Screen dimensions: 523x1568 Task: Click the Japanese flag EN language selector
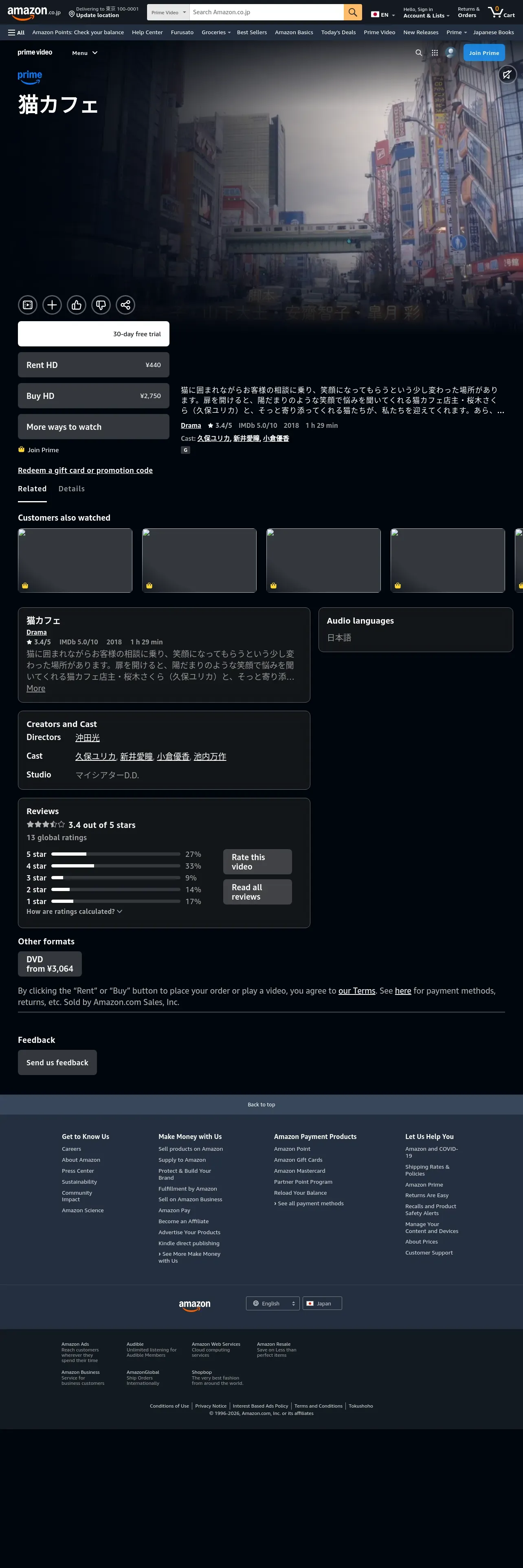click(x=383, y=15)
